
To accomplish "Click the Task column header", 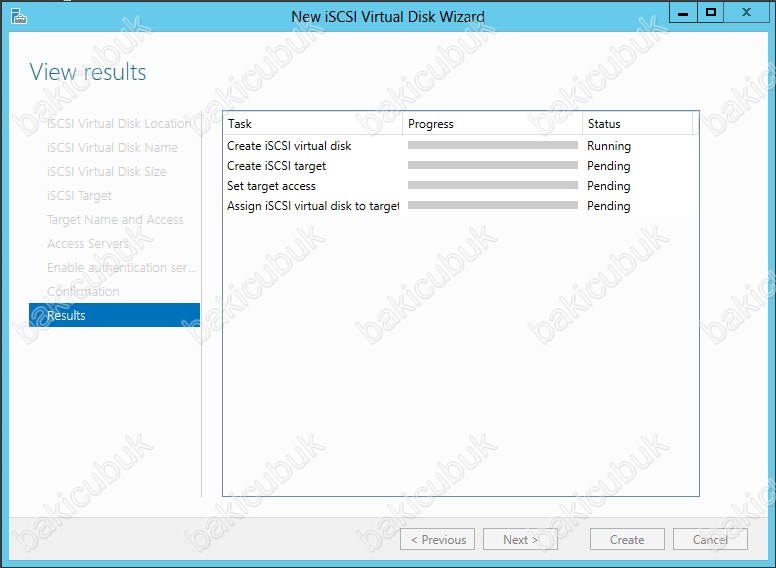I will click(x=313, y=124).
